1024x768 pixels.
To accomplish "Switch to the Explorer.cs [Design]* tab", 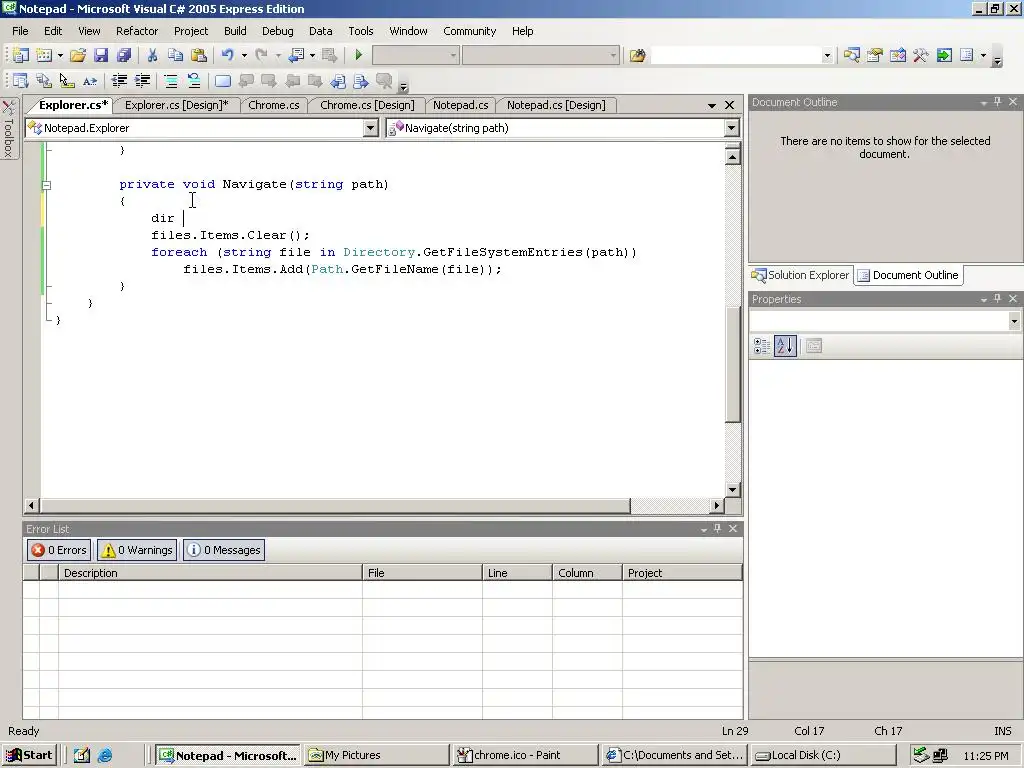I will click(176, 105).
